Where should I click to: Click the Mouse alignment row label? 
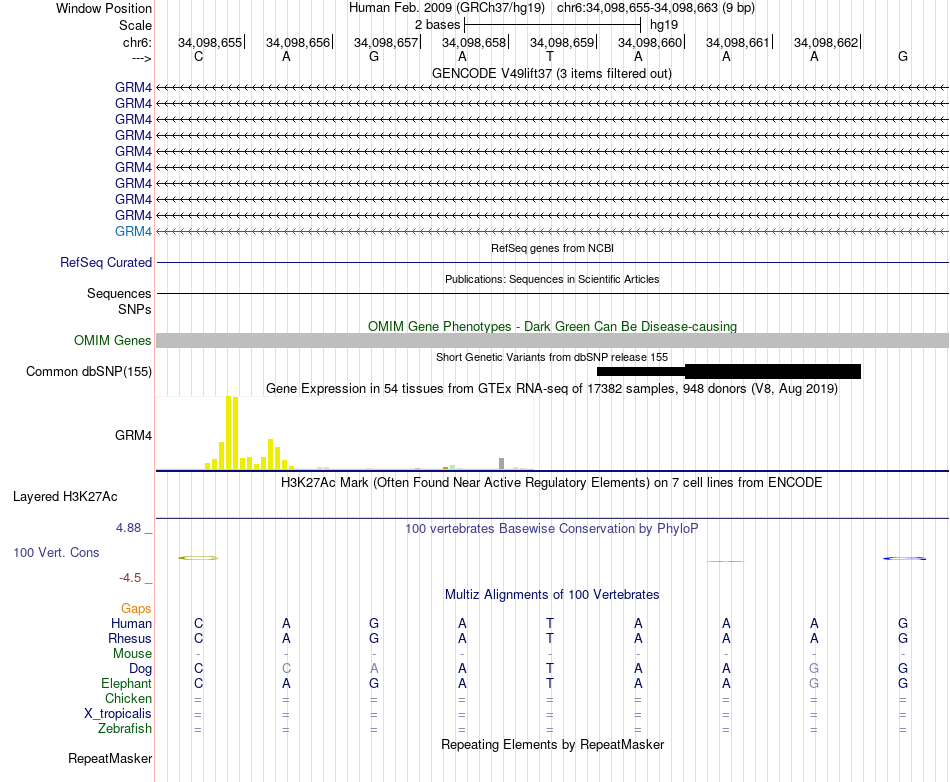click(x=132, y=654)
